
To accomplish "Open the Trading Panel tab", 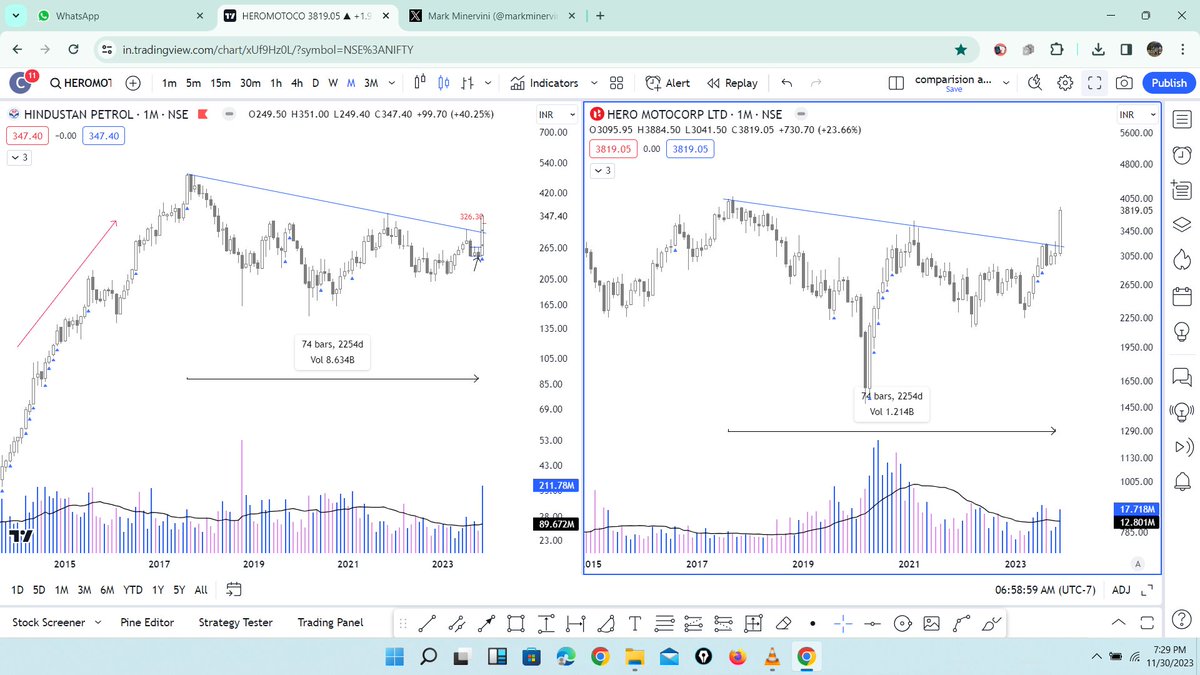I will click(330, 622).
